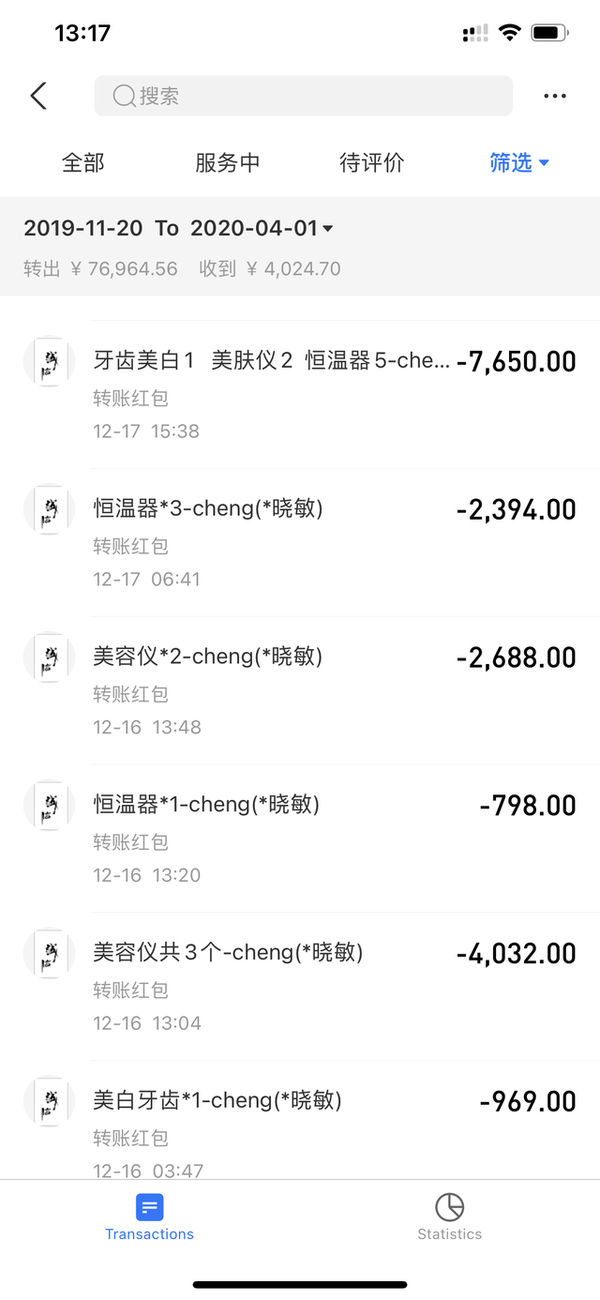Image resolution: width=600 pixels, height=1300 pixels.
Task: Click the search magnifier icon
Action: [x=122, y=95]
